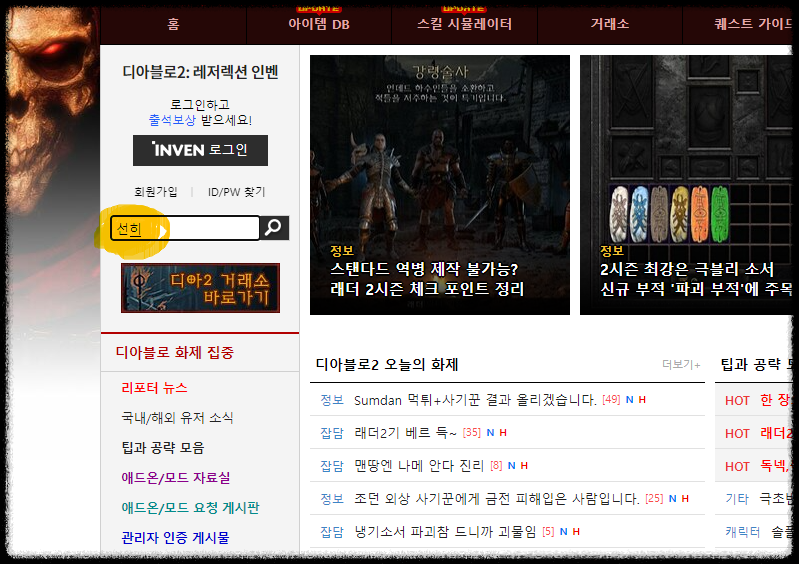This screenshot has width=799, height=564.
Task: Go to the 거래소 menu
Action: coord(609,24)
